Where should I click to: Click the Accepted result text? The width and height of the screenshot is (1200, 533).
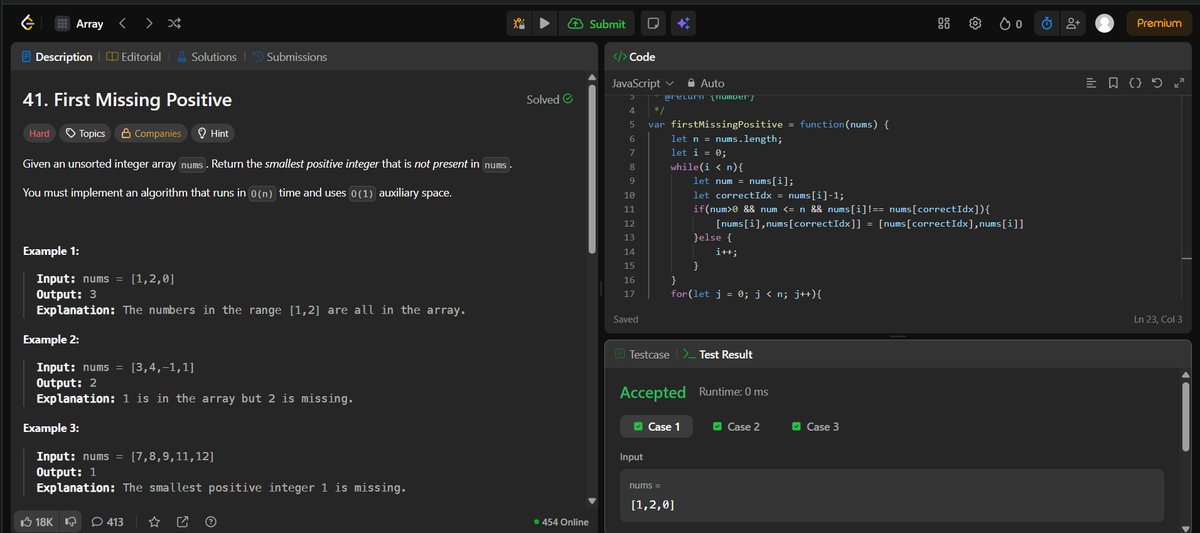point(653,393)
